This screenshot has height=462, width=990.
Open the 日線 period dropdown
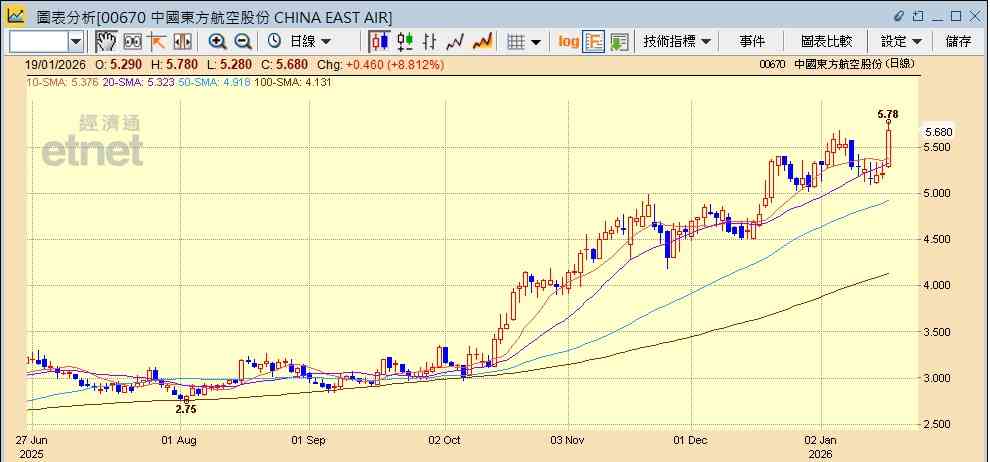pos(310,42)
